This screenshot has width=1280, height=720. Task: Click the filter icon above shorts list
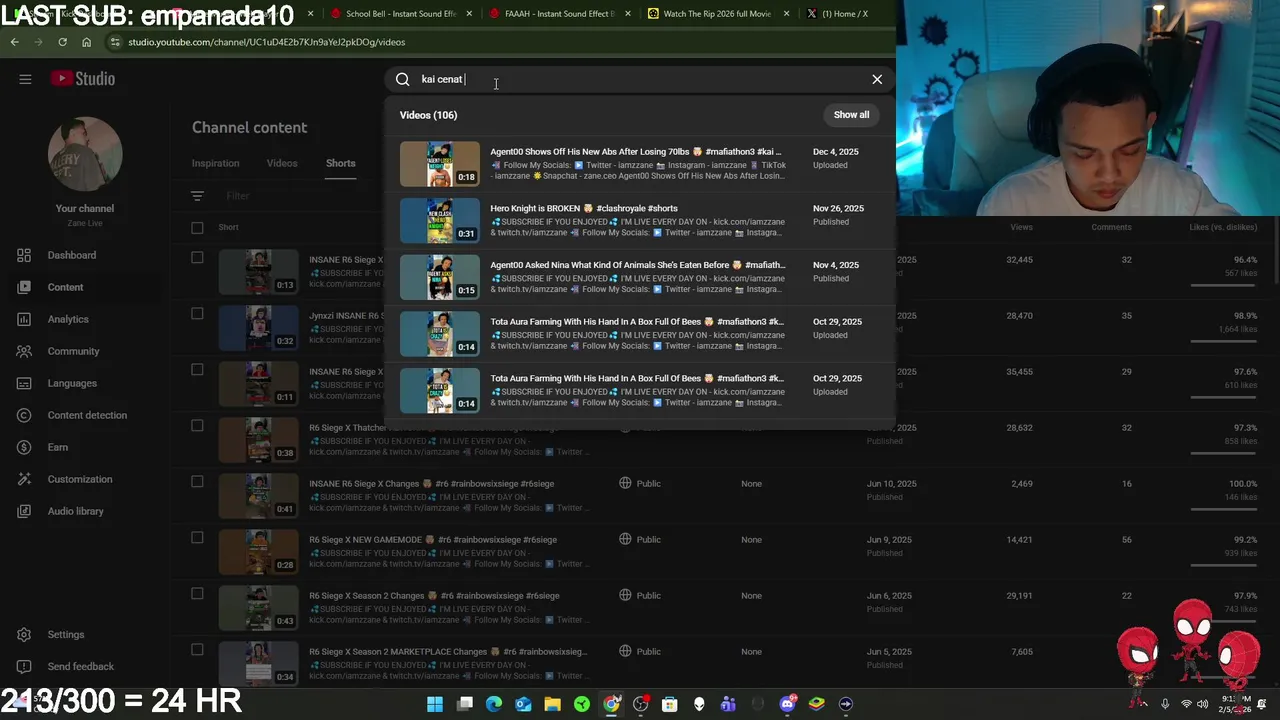pyautogui.click(x=197, y=196)
